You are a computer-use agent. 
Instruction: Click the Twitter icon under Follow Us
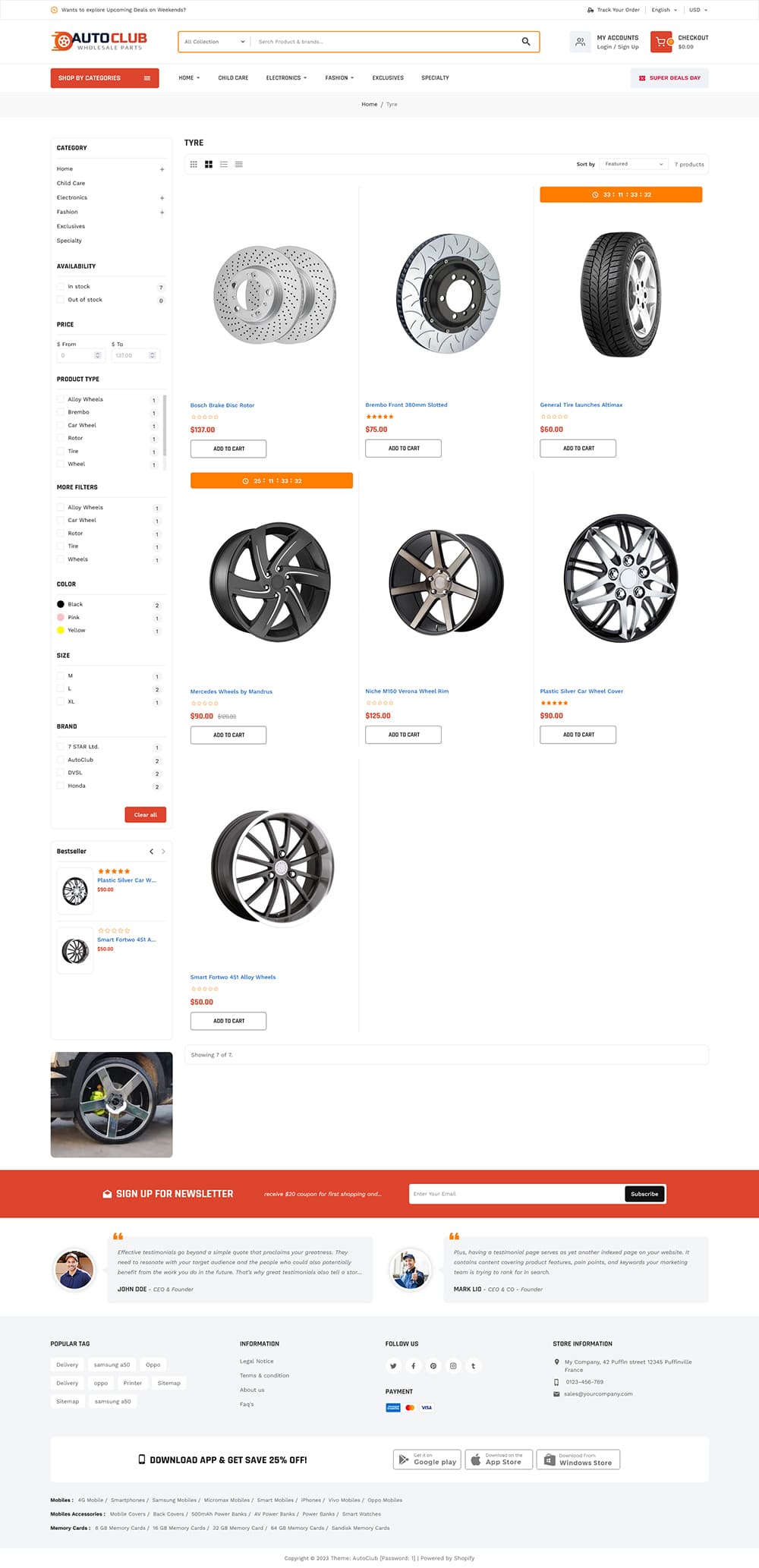click(x=393, y=1360)
